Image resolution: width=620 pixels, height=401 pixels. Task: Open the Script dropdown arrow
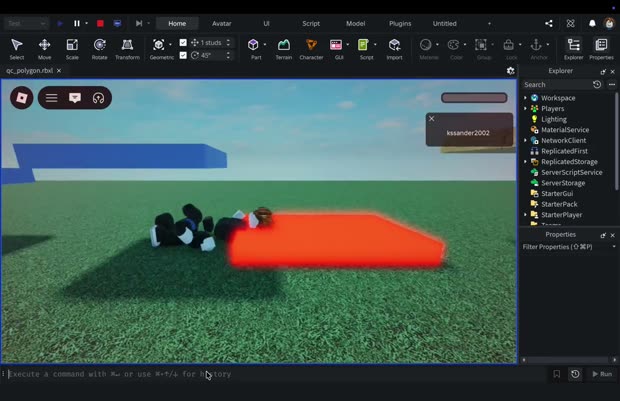[375, 45]
